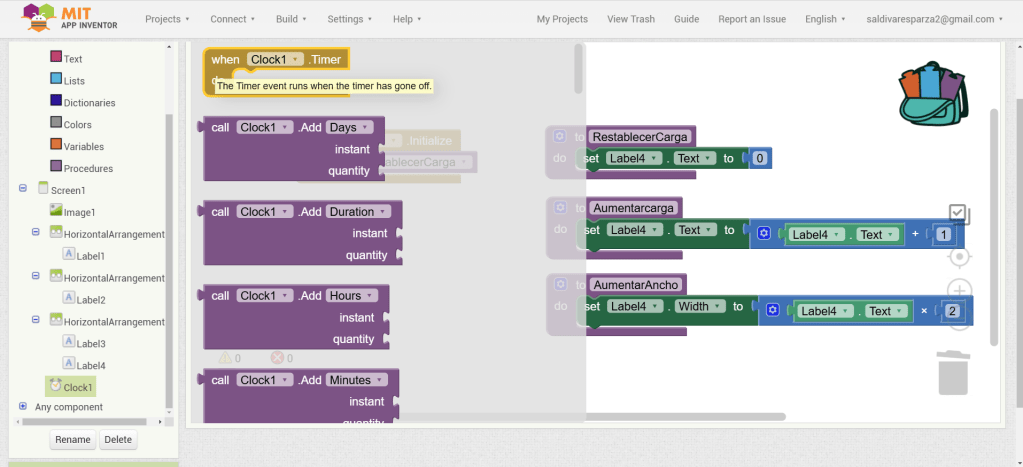Click the trash can in workspace
Viewport: 1023px width, 467px height.
953,372
